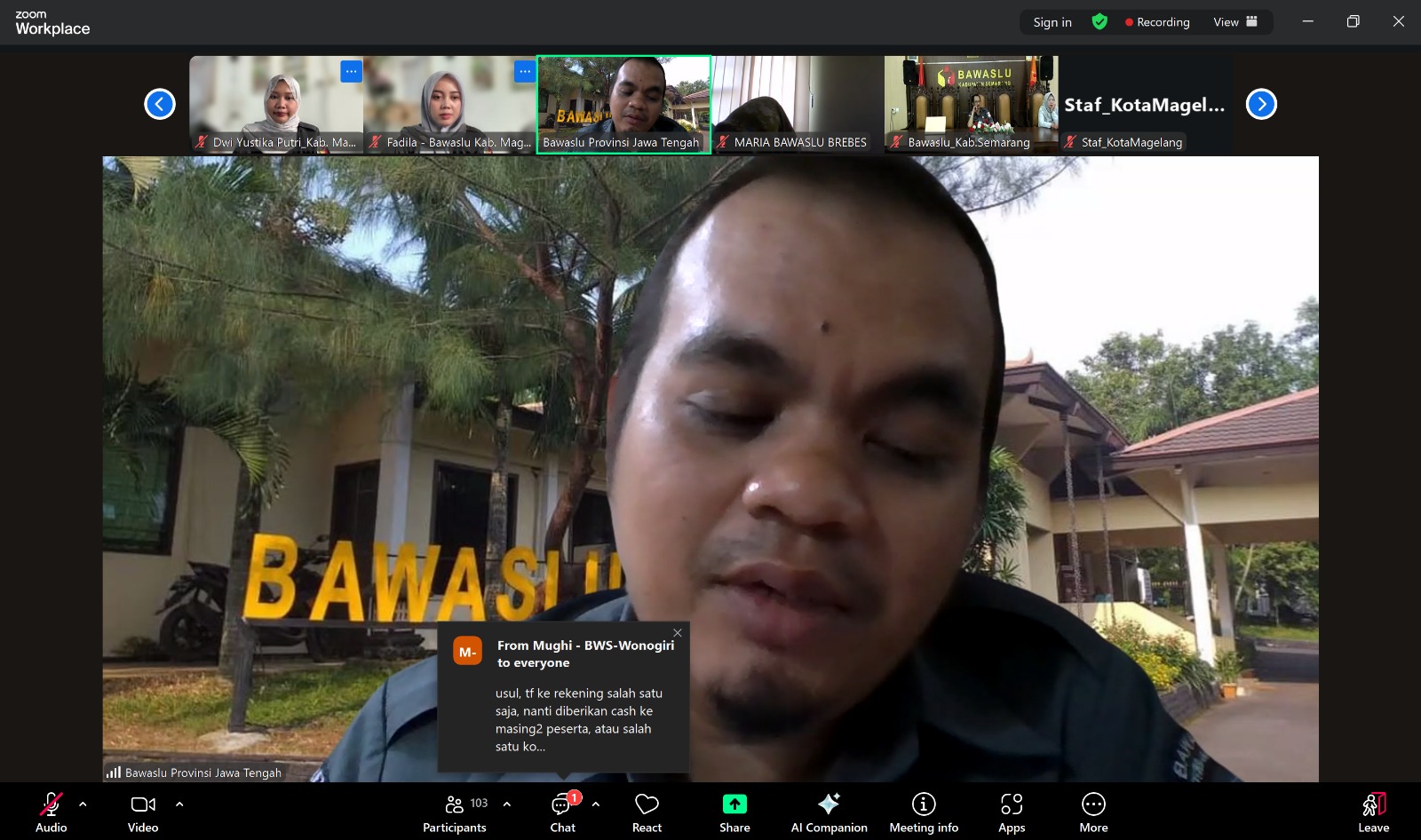Click the green encryption shield icon
This screenshot has height=840, width=1421.
1099,22
